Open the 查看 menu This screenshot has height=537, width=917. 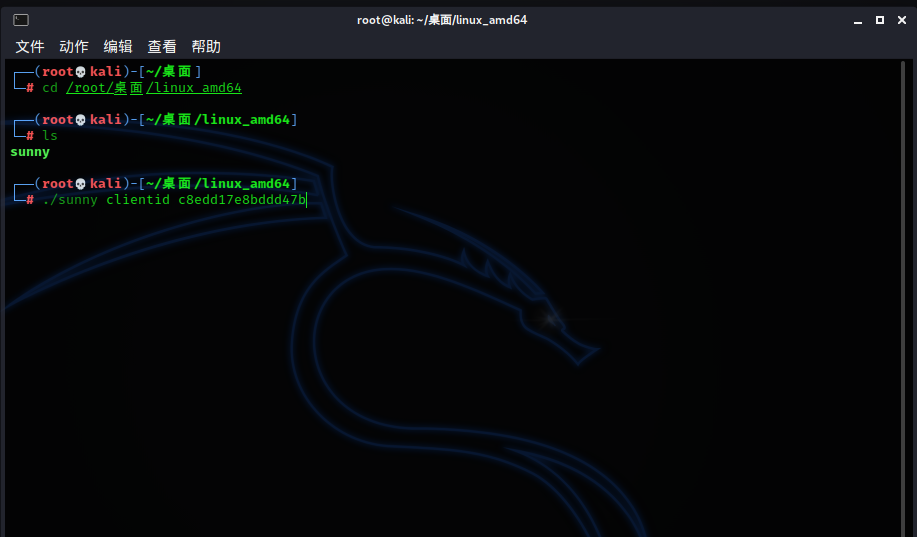162,47
